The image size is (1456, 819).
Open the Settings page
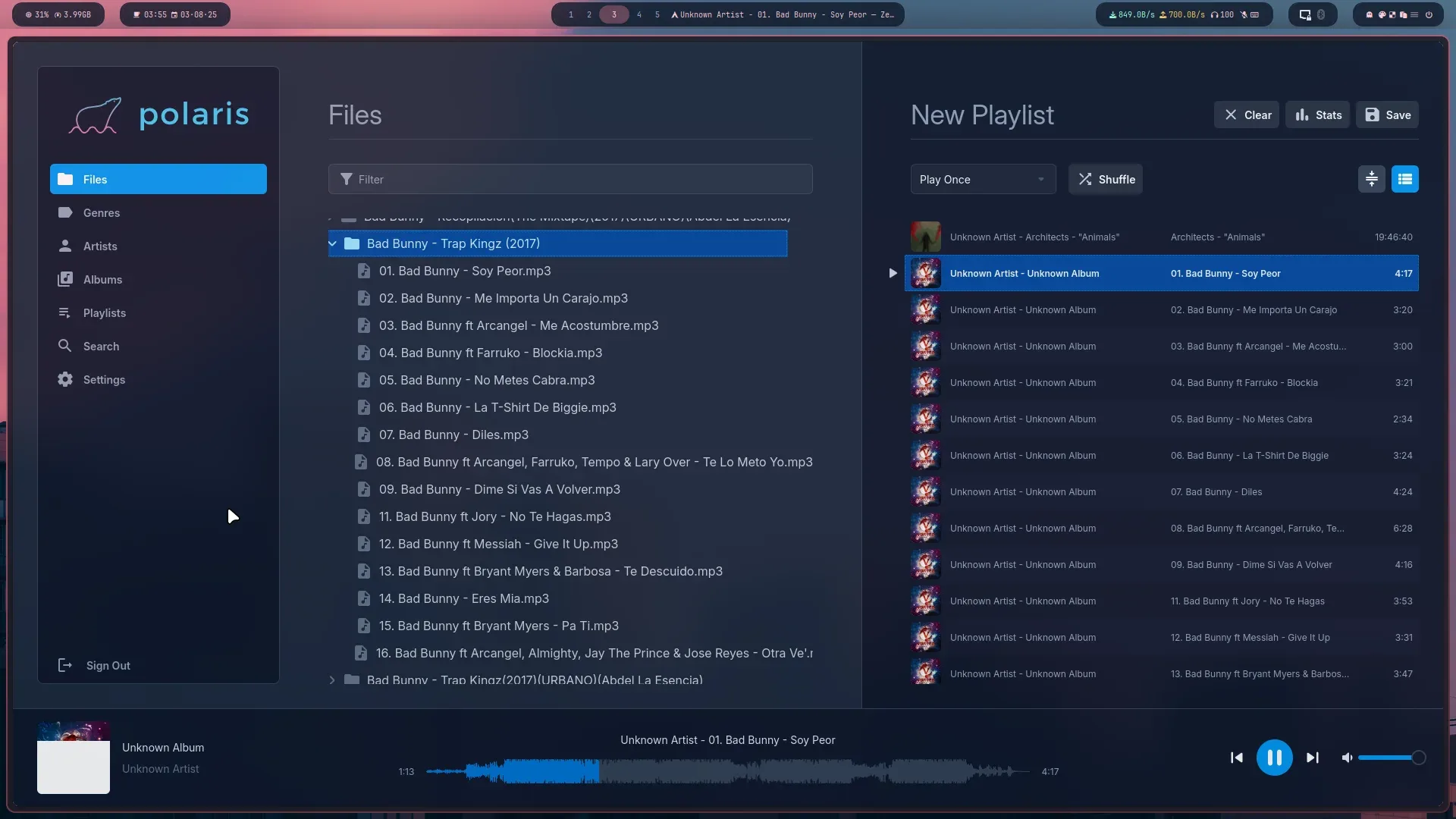coord(158,379)
